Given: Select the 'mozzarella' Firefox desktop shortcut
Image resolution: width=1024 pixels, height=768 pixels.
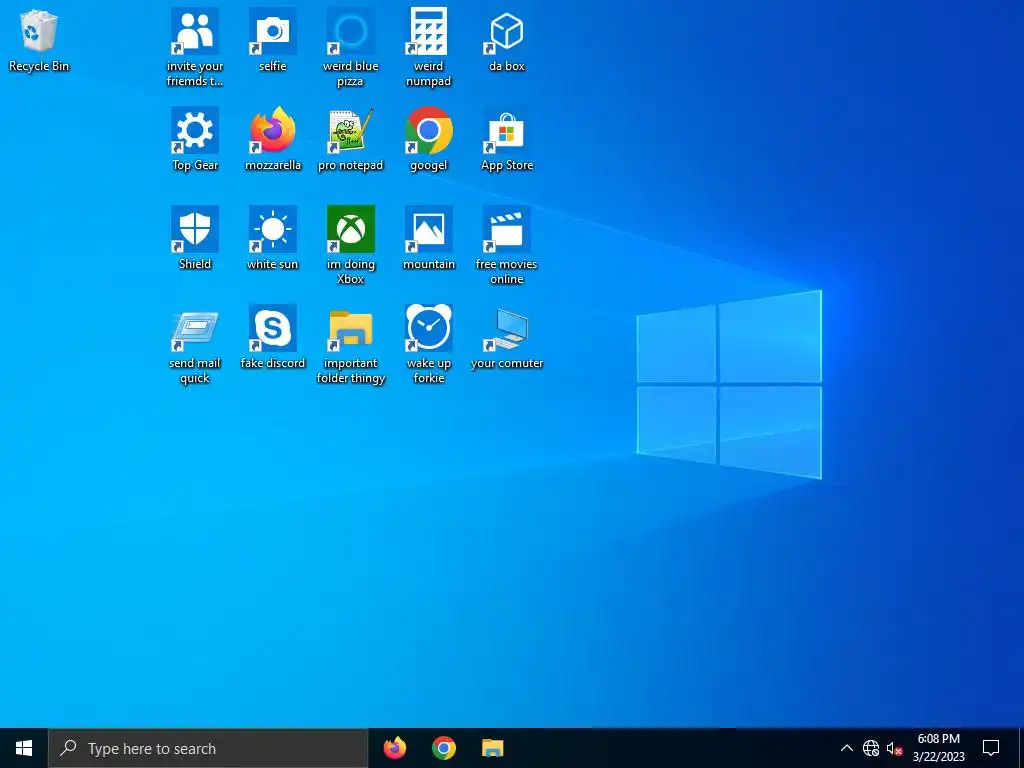Looking at the screenshot, I should pyautogui.click(x=272, y=138).
